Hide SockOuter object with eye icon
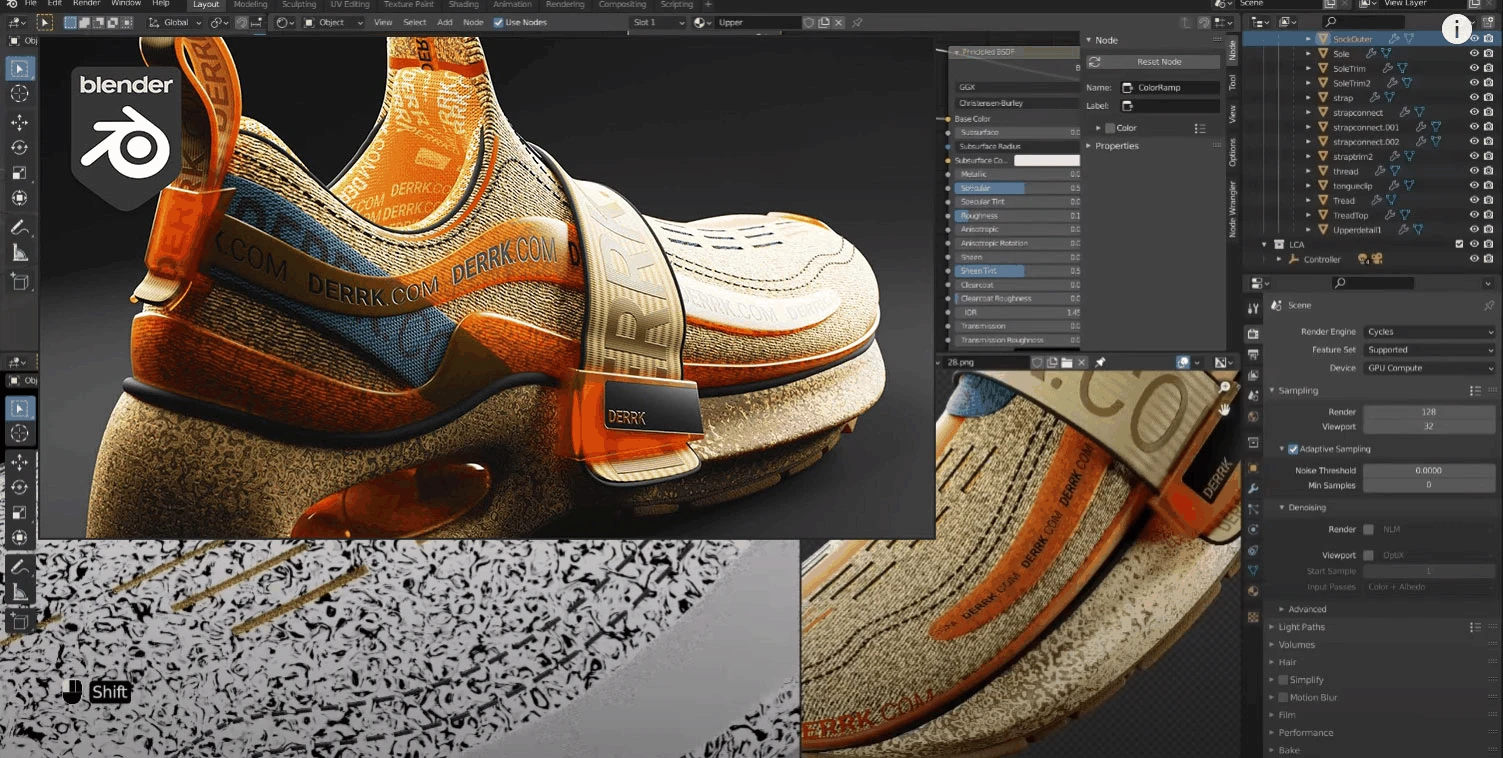1503x758 pixels. (x=1474, y=39)
